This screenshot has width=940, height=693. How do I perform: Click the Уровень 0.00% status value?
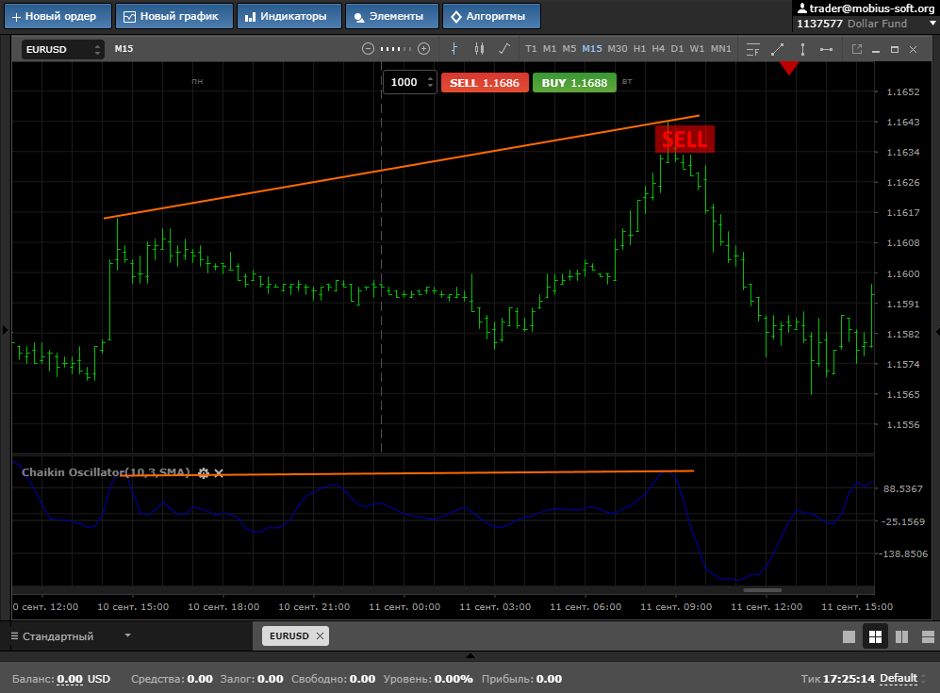click(454, 679)
